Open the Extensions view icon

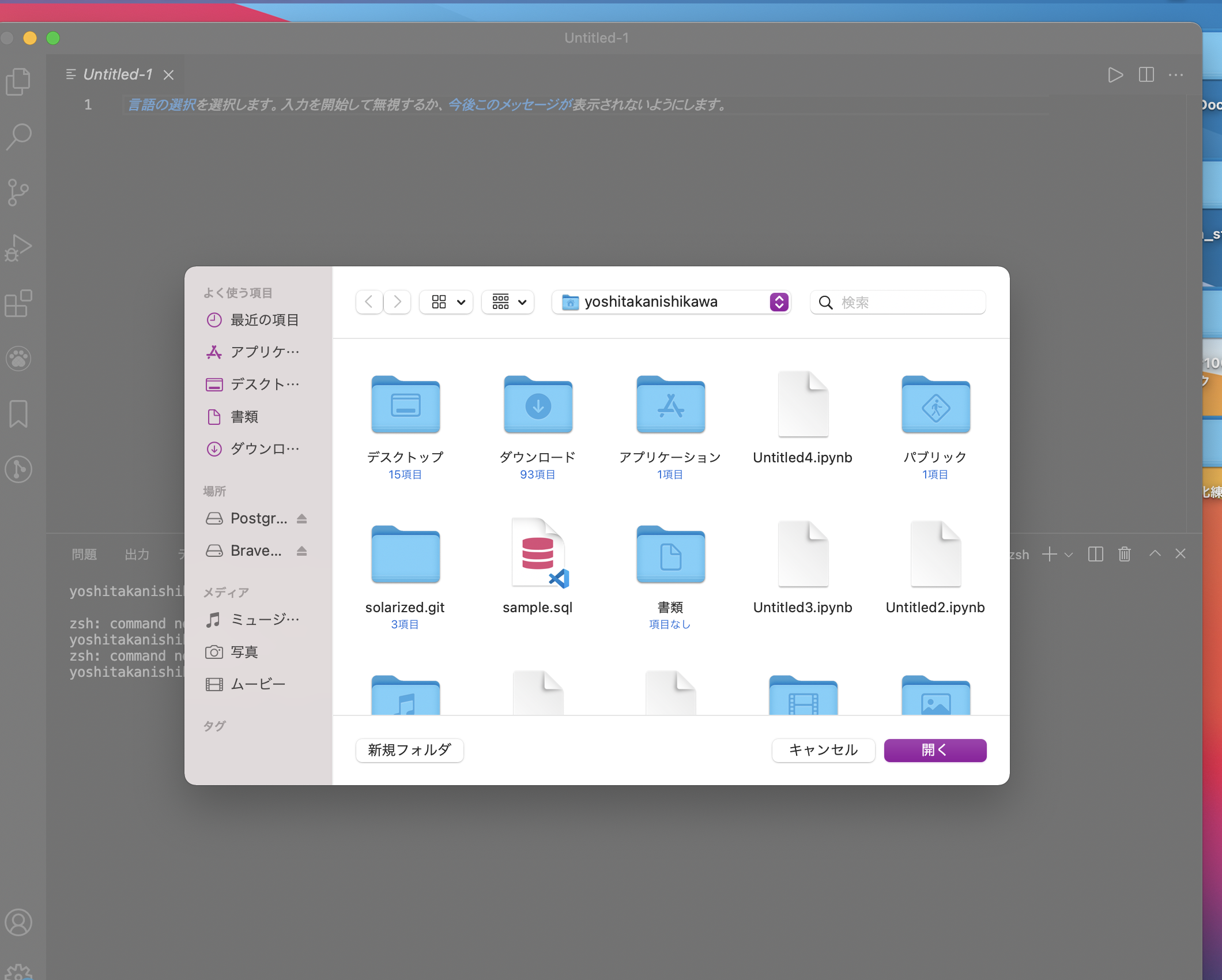(18, 303)
